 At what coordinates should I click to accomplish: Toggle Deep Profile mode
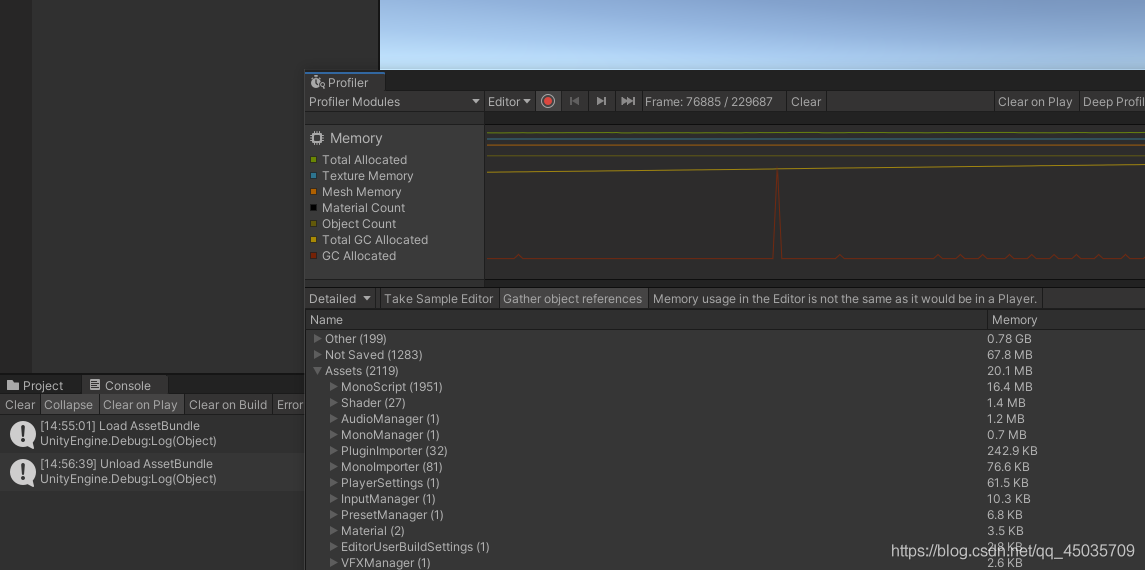(x=1113, y=101)
